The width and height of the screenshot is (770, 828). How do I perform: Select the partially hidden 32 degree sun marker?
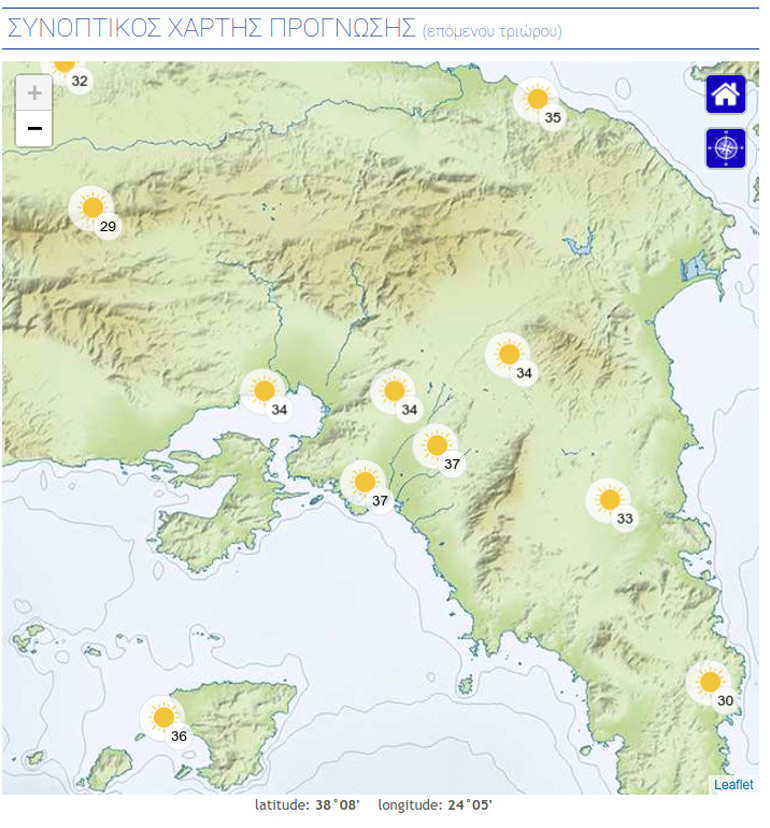65,66
